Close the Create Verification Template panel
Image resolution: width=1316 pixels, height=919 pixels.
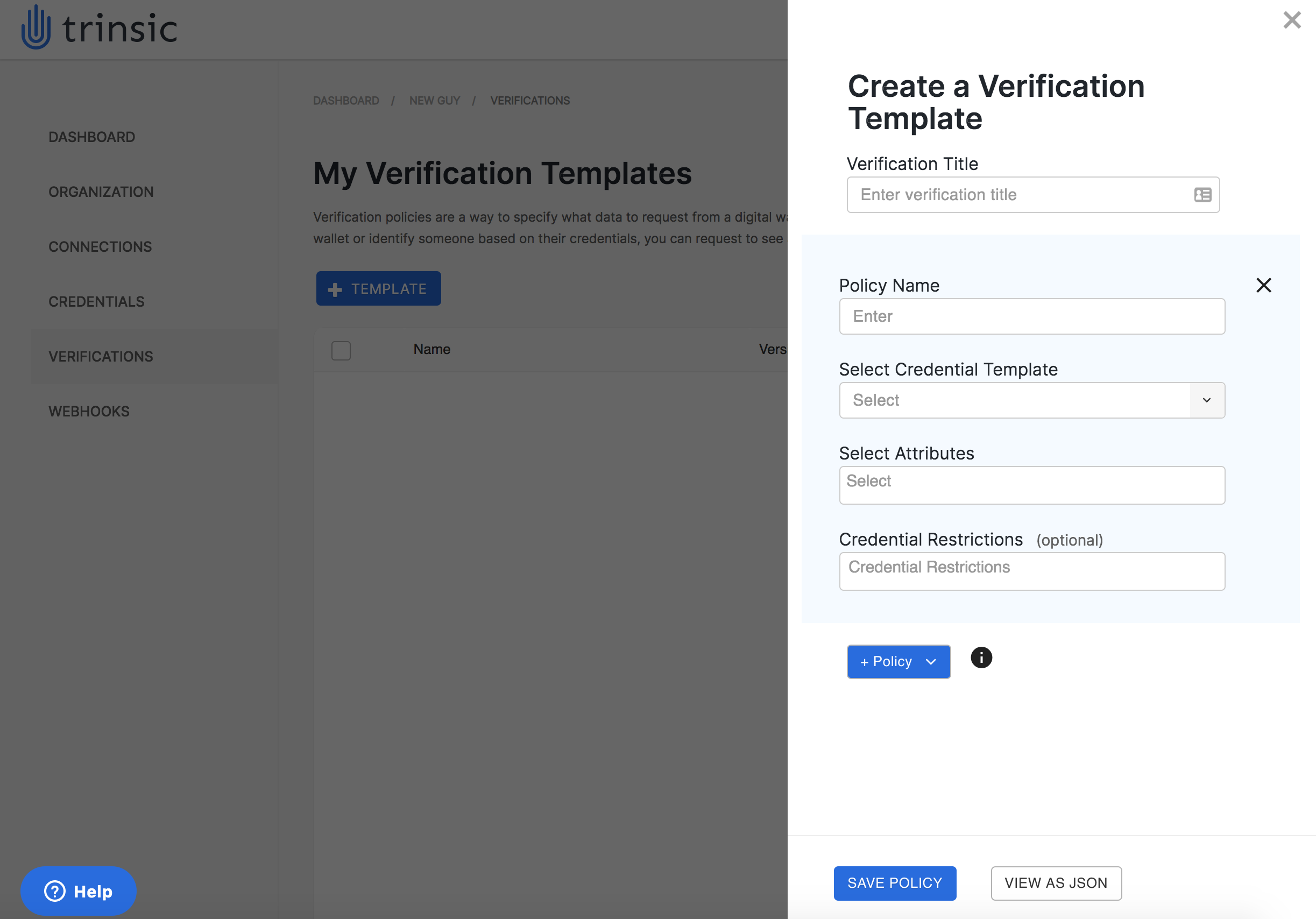click(x=1292, y=20)
